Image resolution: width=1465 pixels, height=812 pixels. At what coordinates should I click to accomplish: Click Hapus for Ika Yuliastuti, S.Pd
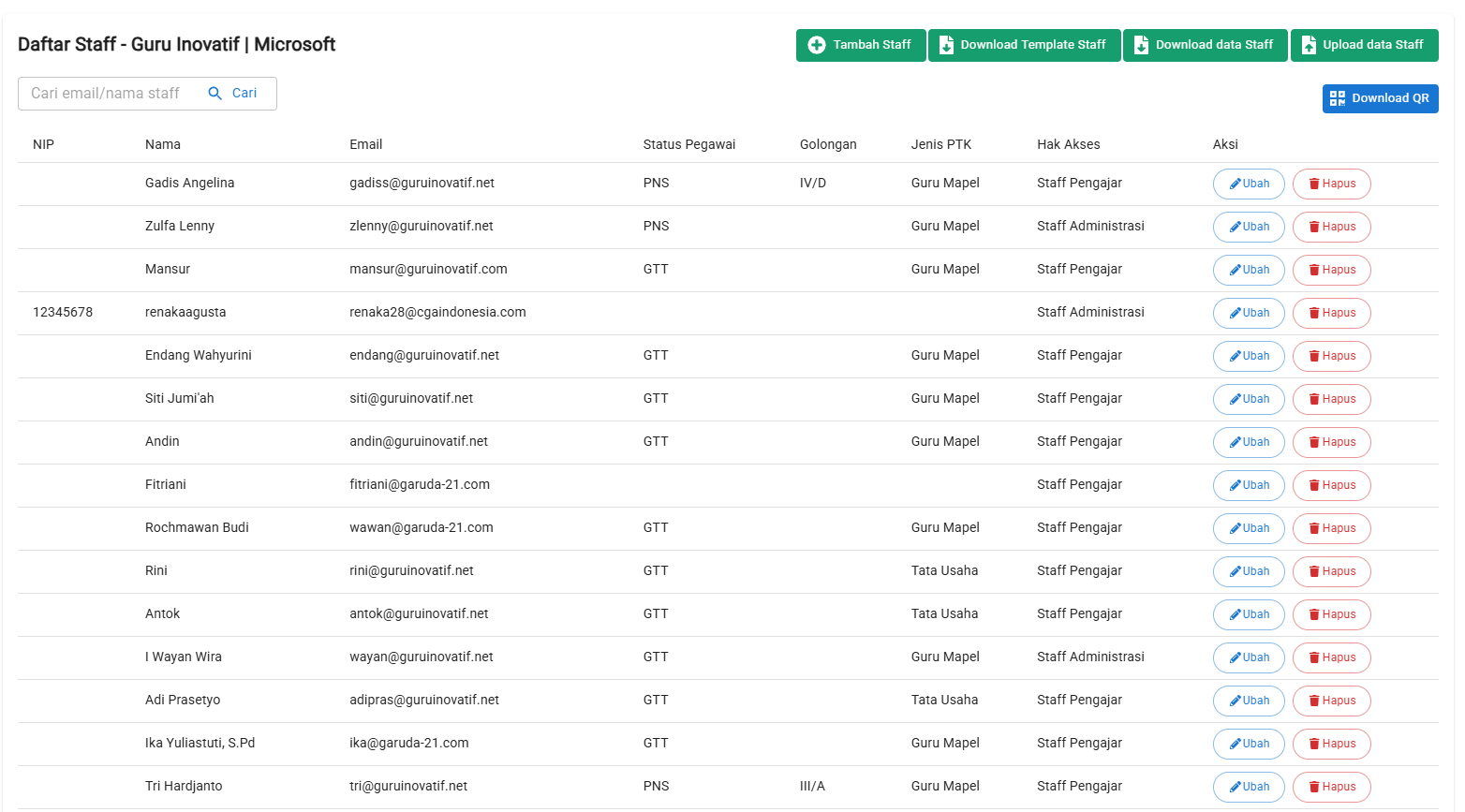click(1331, 744)
